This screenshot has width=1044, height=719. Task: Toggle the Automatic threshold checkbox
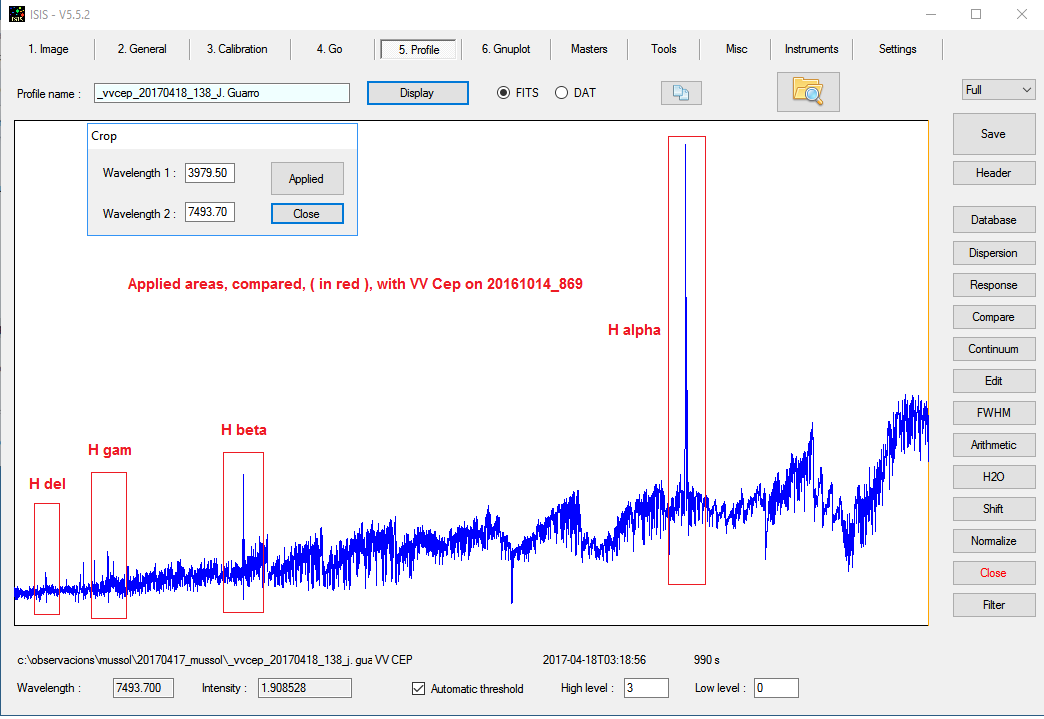click(419, 688)
